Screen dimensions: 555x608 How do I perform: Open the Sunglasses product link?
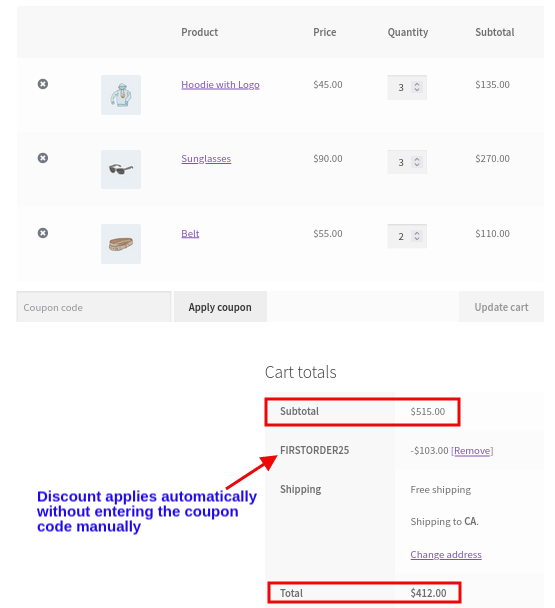click(x=206, y=159)
